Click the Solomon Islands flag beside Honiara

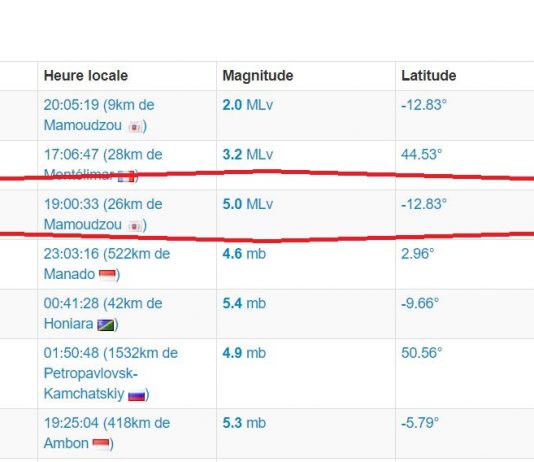(106, 324)
